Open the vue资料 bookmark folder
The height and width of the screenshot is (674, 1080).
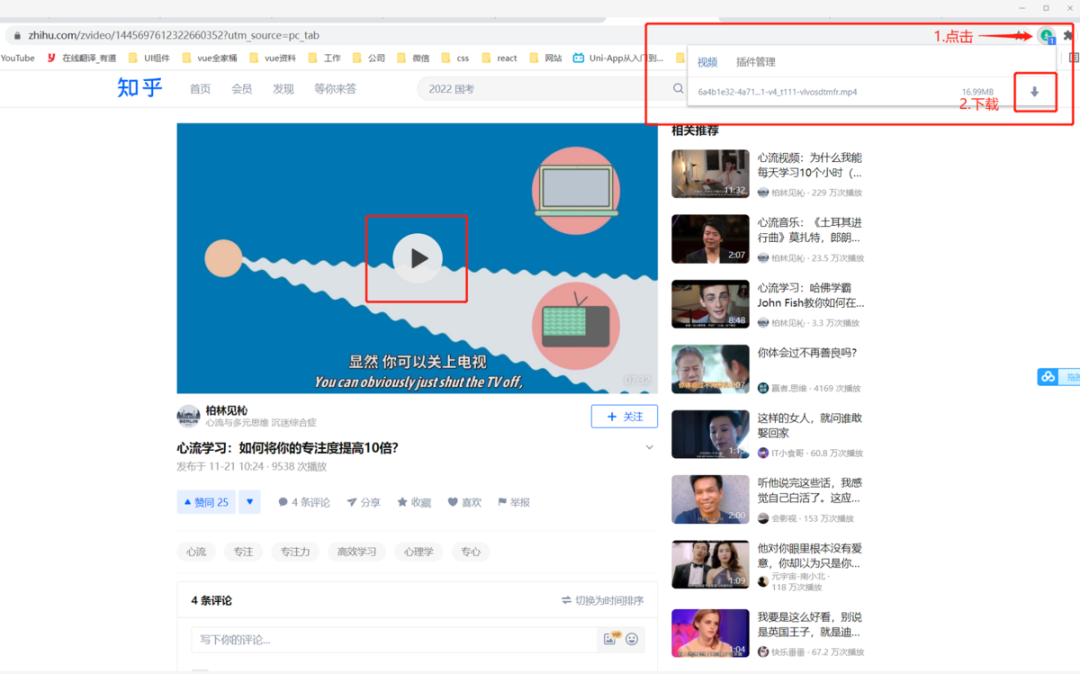pos(272,58)
